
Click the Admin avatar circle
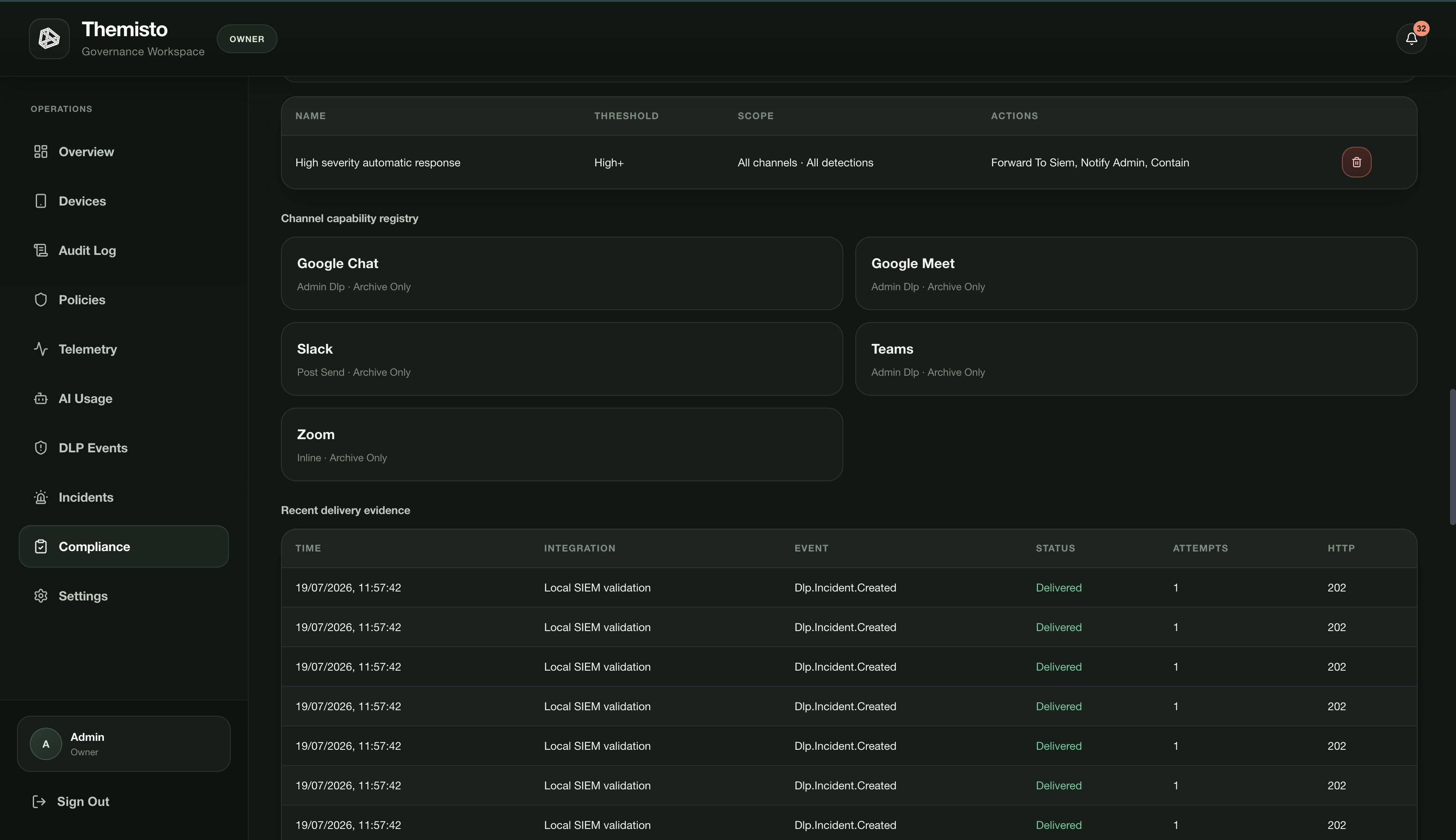(x=46, y=744)
